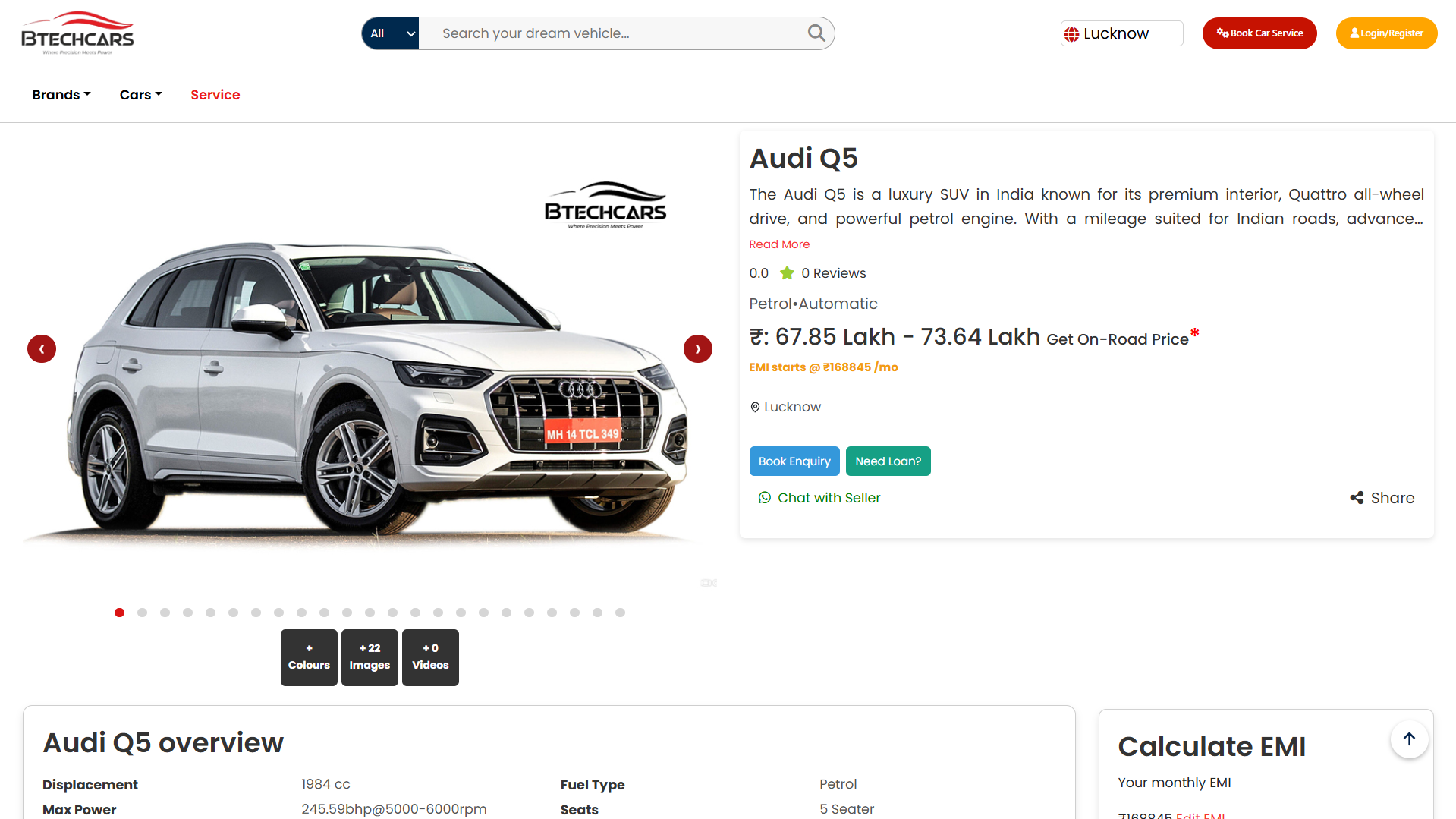Click the Petrol fuel type value
The height and width of the screenshot is (819, 1456).
coord(838,784)
